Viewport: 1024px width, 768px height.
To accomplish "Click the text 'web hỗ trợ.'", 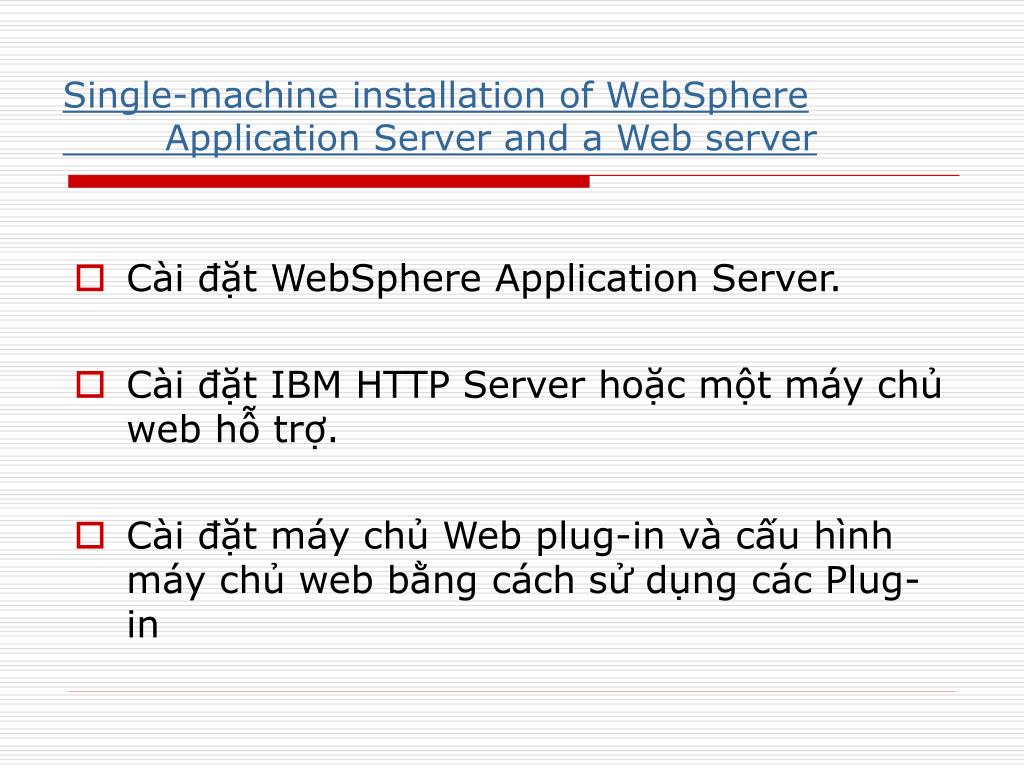I will click(x=232, y=429).
